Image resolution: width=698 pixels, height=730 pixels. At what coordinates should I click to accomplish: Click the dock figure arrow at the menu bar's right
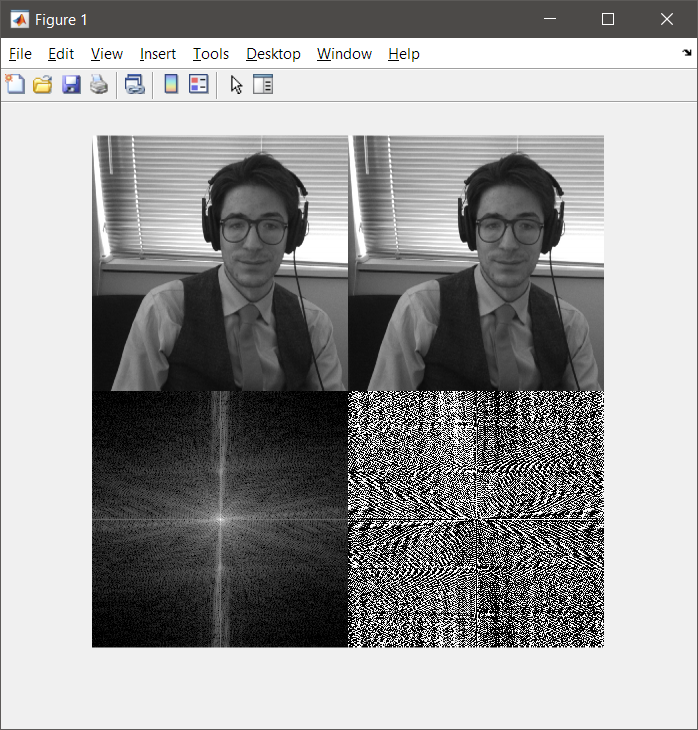click(x=687, y=53)
